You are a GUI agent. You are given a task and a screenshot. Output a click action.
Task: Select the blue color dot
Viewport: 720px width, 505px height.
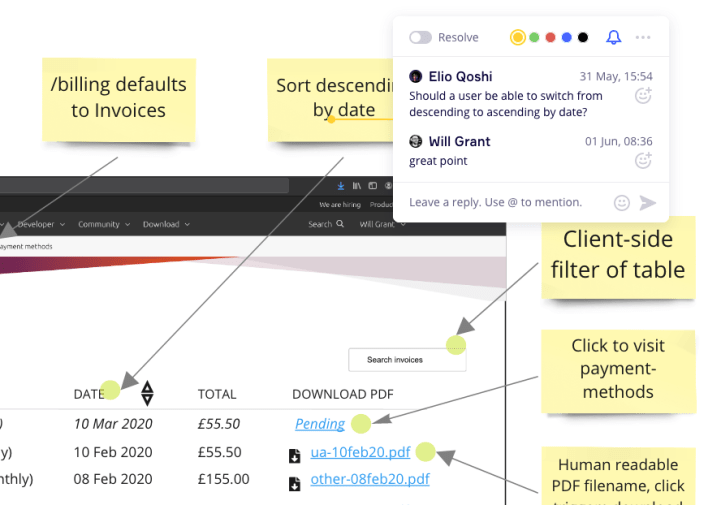567,37
